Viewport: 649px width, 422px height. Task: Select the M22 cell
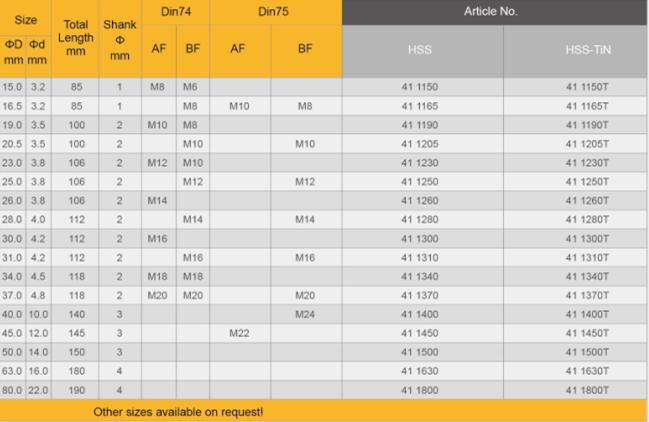239,332
